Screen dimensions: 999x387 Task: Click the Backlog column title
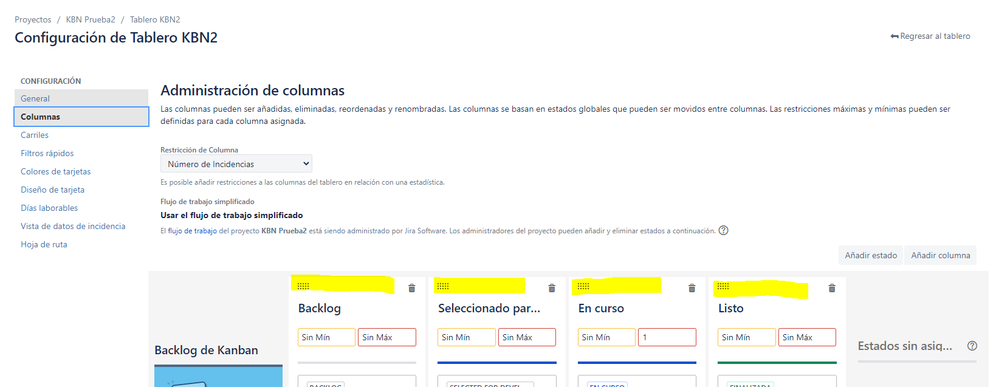319,309
